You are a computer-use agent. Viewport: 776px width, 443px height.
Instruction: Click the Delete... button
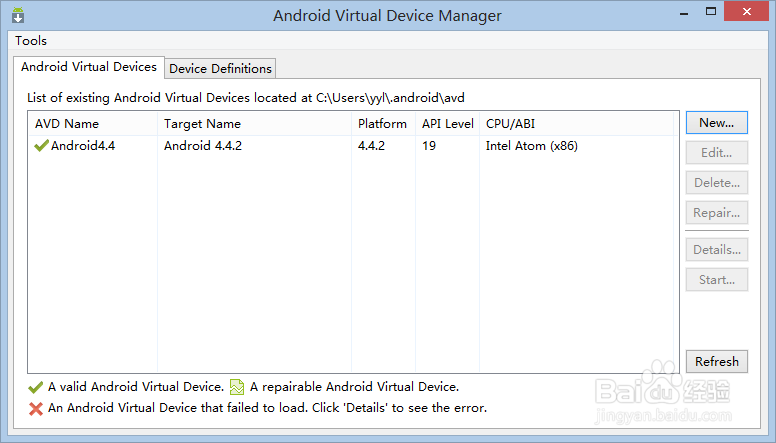pyautogui.click(x=716, y=183)
